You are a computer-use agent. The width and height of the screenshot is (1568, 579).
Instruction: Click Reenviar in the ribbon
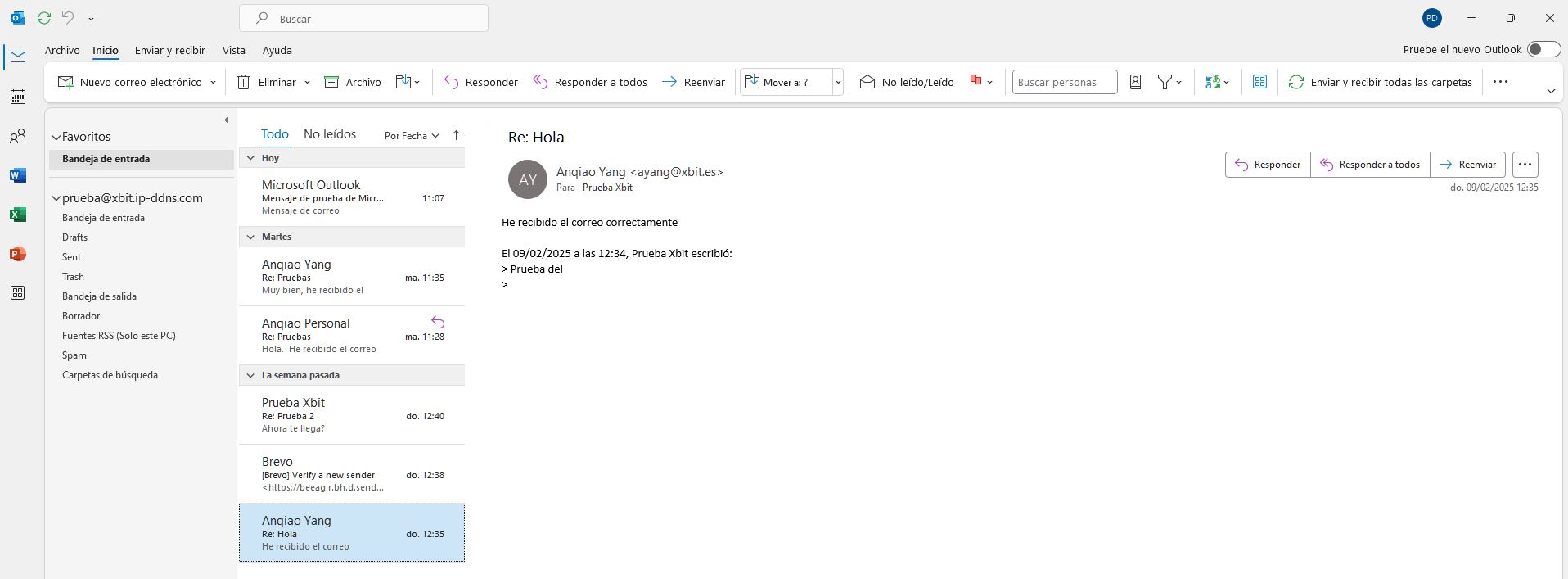[x=692, y=82]
